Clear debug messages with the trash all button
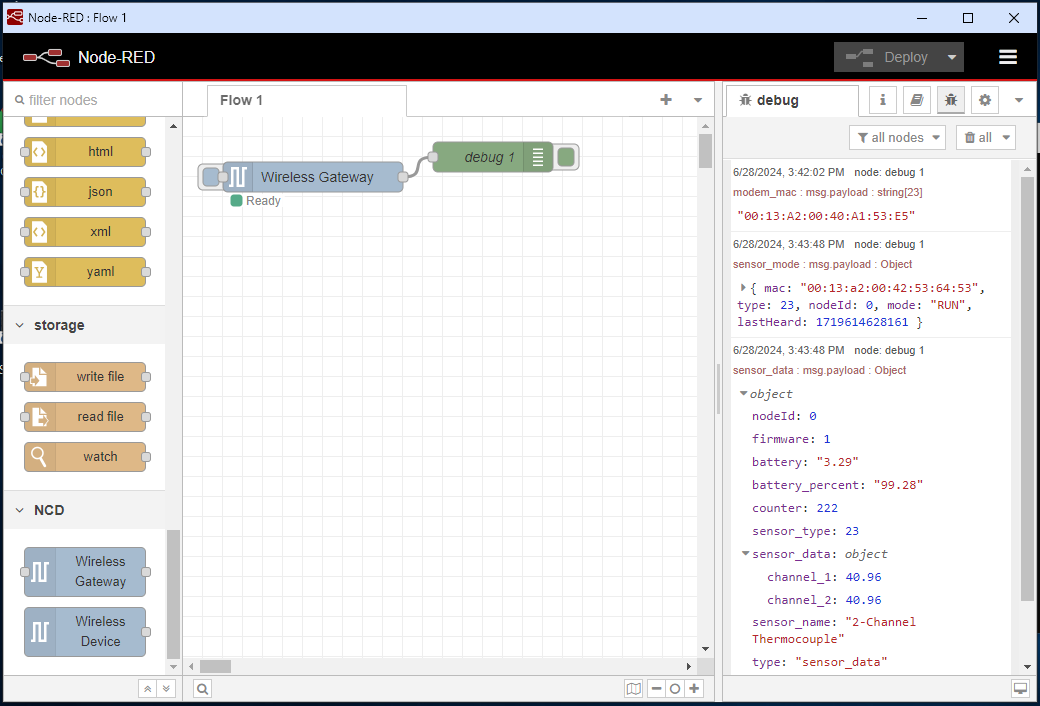The height and width of the screenshot is (706, 1040). pyautogui.click(x=978, y=137)
